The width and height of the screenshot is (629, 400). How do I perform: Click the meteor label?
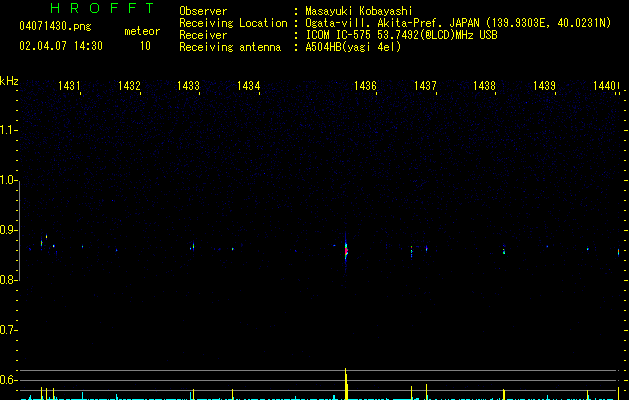[142, 31]
